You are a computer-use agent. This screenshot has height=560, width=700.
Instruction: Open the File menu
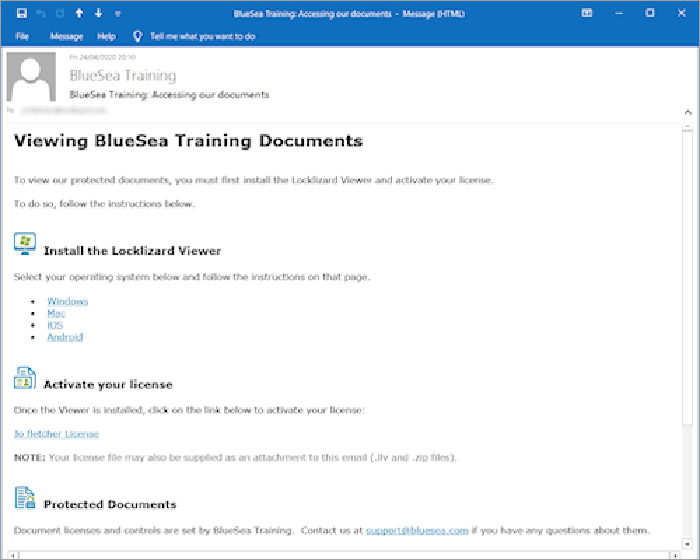(x=22, y=36)
